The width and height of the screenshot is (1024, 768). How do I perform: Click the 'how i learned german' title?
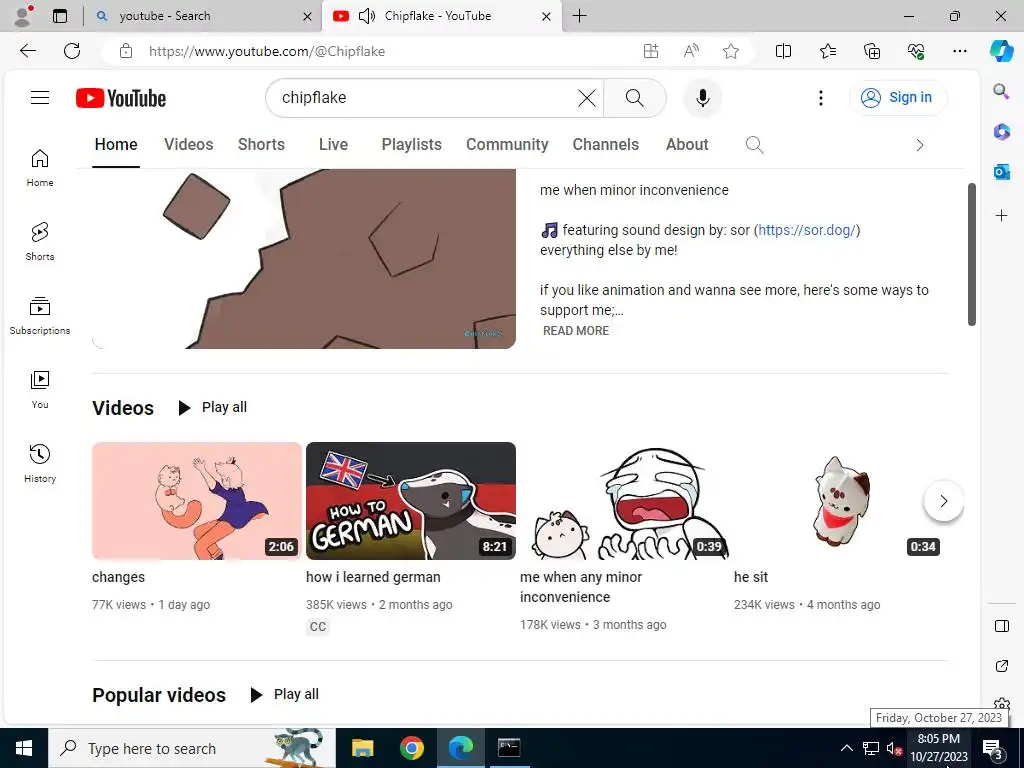(373, 577)
